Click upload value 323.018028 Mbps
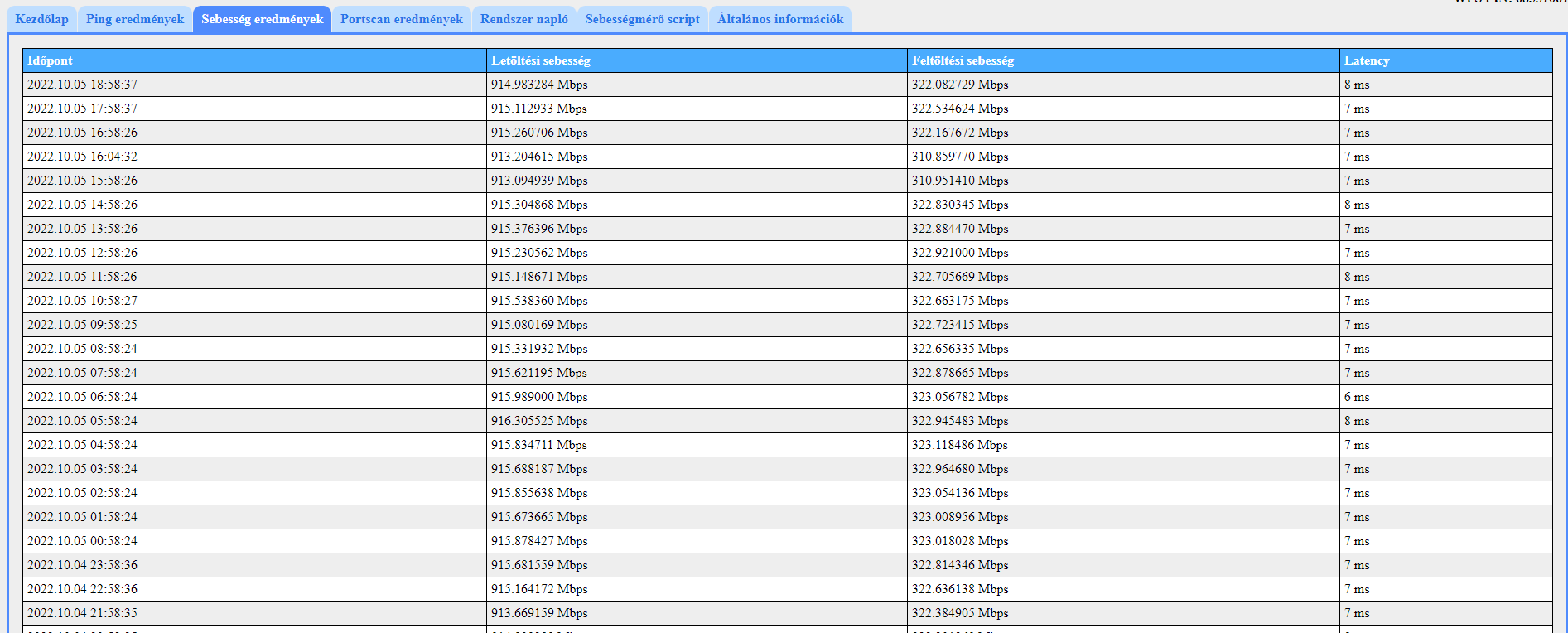This screenshot has width=1568, height=633. 960,541
